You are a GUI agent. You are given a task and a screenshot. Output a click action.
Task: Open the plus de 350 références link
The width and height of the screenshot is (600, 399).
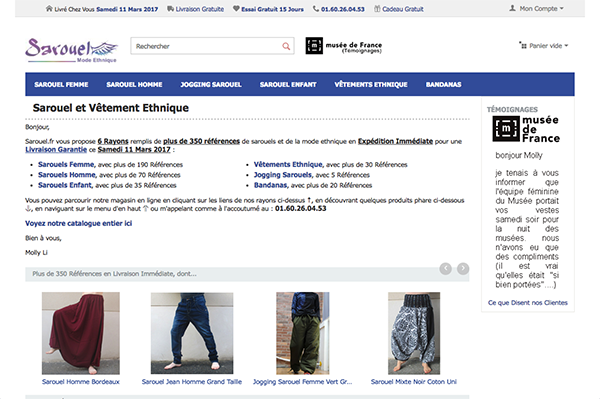pos(202,141)
